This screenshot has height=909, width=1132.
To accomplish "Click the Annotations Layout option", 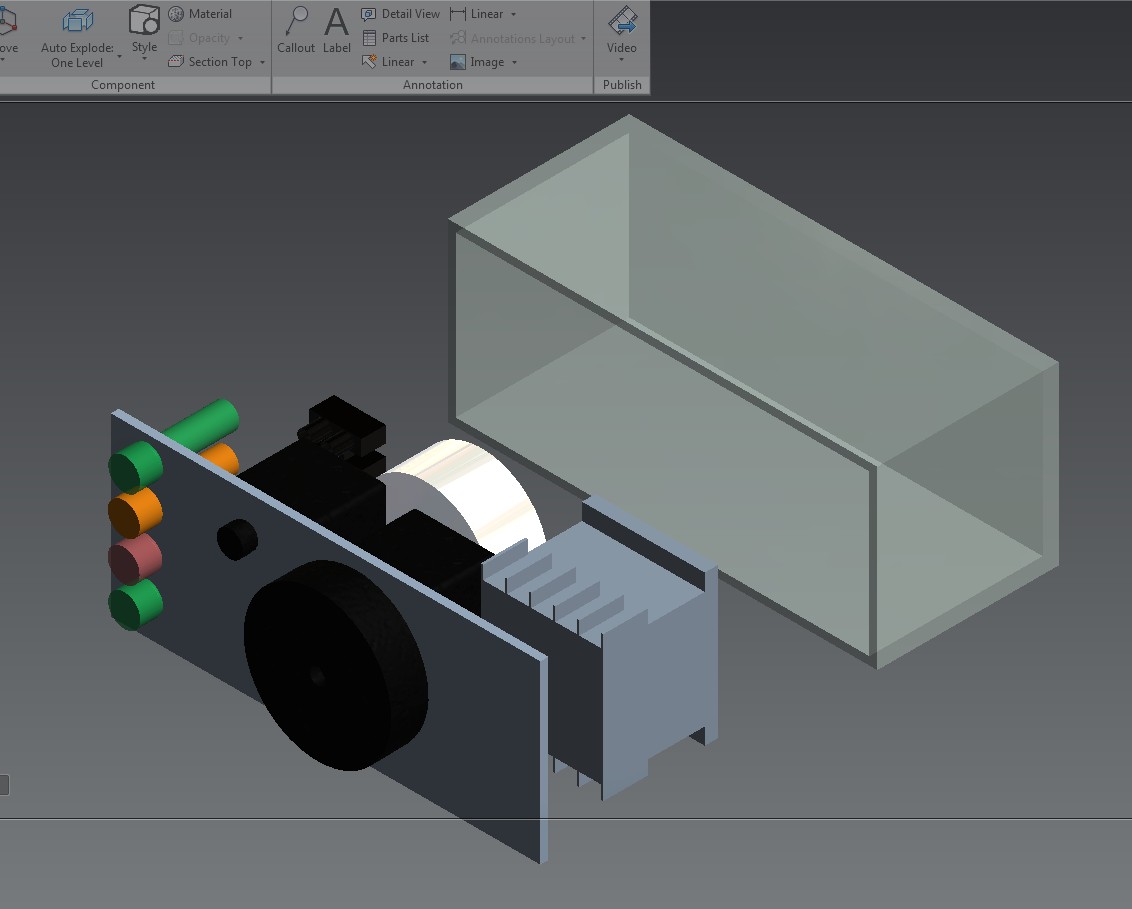I will click(x=513, y=38).
